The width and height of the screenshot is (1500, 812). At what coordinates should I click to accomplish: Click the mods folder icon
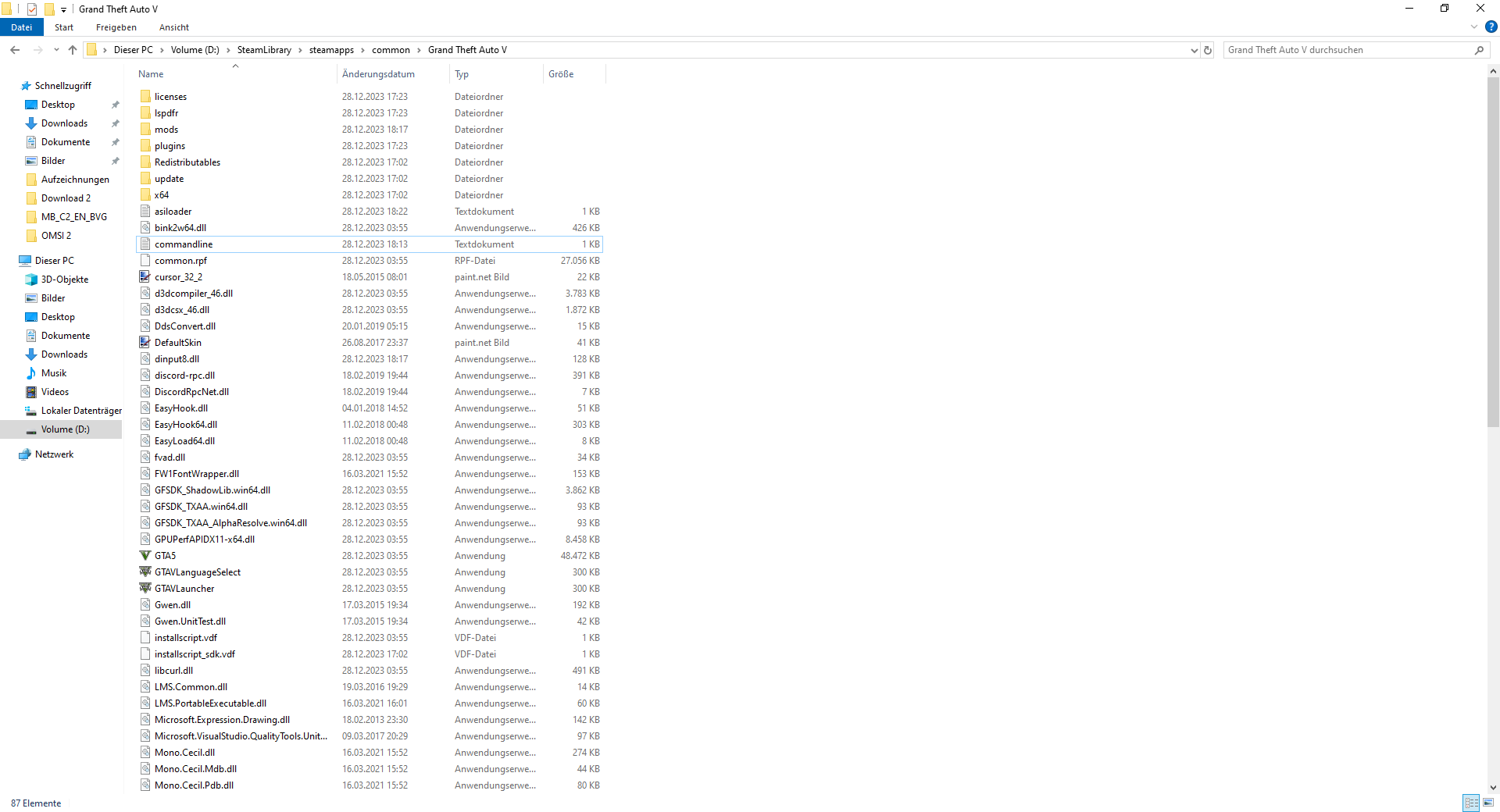click(145, 130)
